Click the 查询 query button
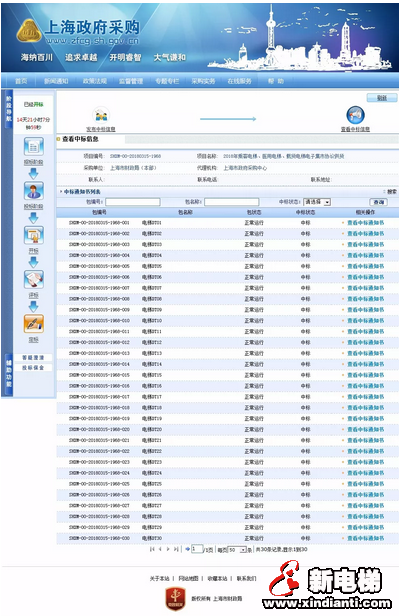The image size is (400, 616). pos(379,202)
